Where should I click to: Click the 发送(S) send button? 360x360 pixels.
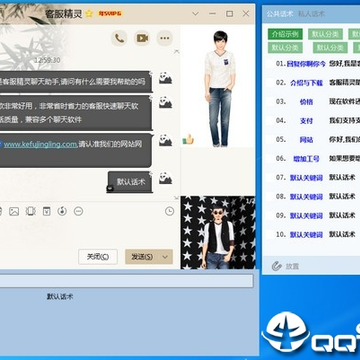(143, 257)
